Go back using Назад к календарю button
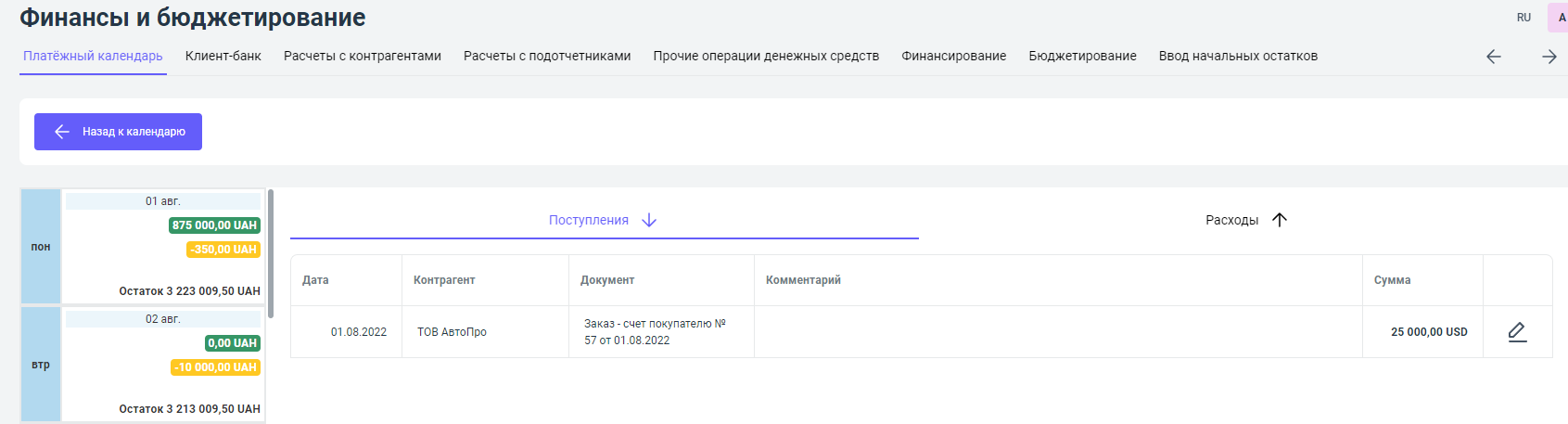Image resolution: width=1568 pixels, height=424 pixels. [x=118, y=132]
